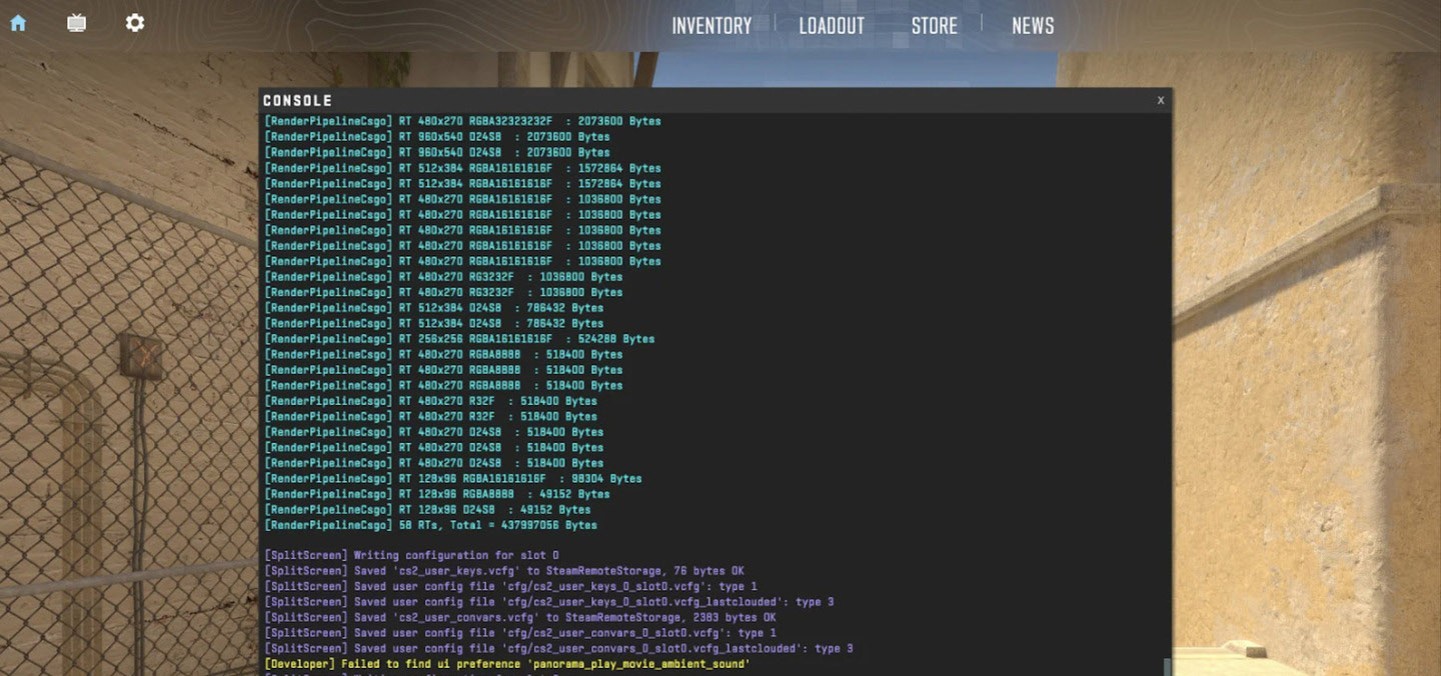Open the Inventory tab
1441x676 pixels.
(x=711, y=26)
